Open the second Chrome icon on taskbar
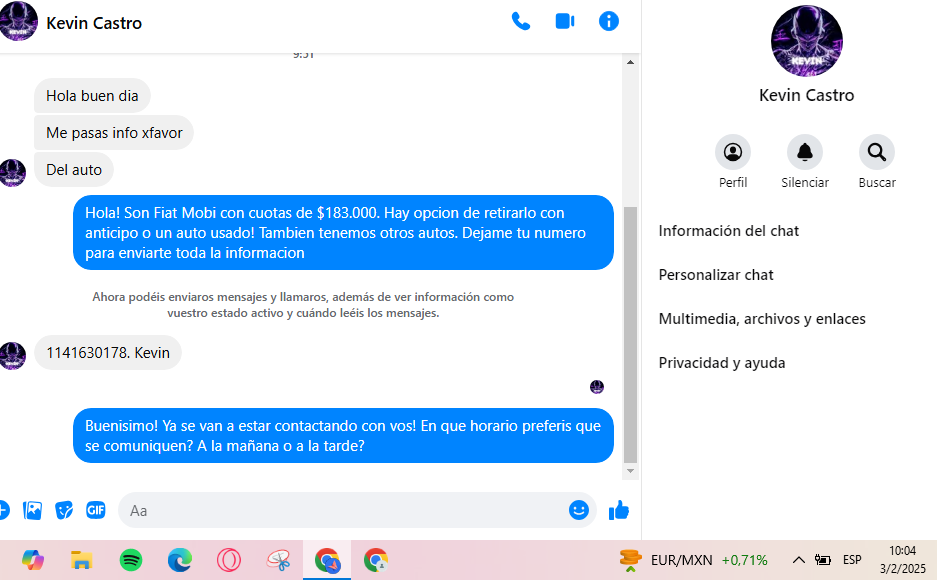 point(376,560)
